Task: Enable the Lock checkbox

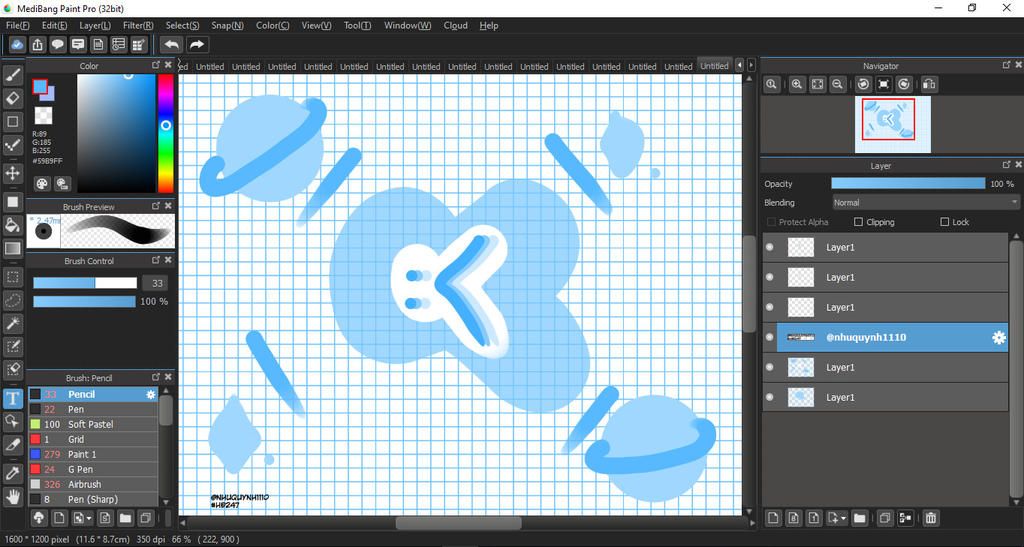Action: pos(944,222)
